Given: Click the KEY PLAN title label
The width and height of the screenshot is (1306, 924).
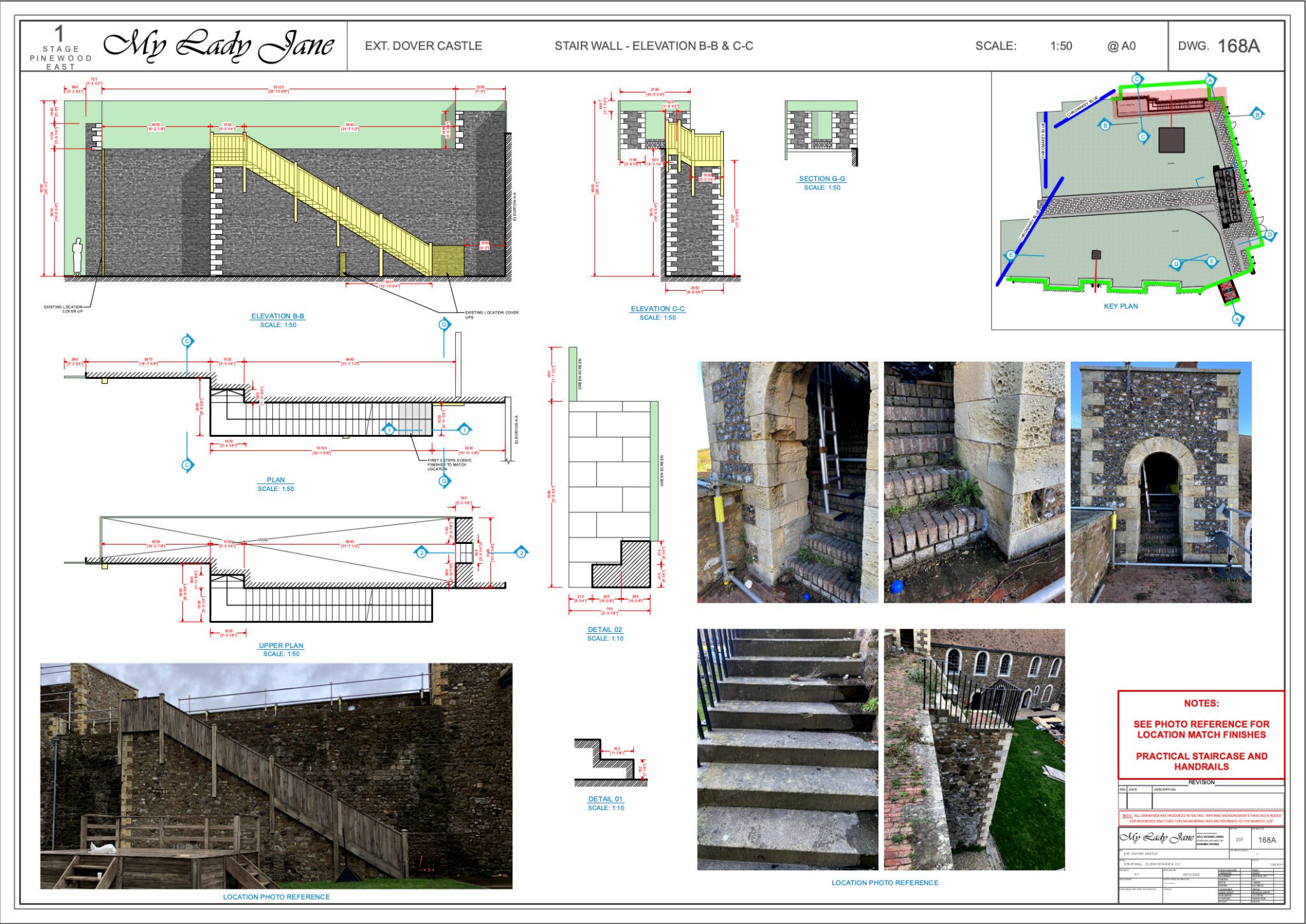Looking at the screenshot, I should 1120,306.
